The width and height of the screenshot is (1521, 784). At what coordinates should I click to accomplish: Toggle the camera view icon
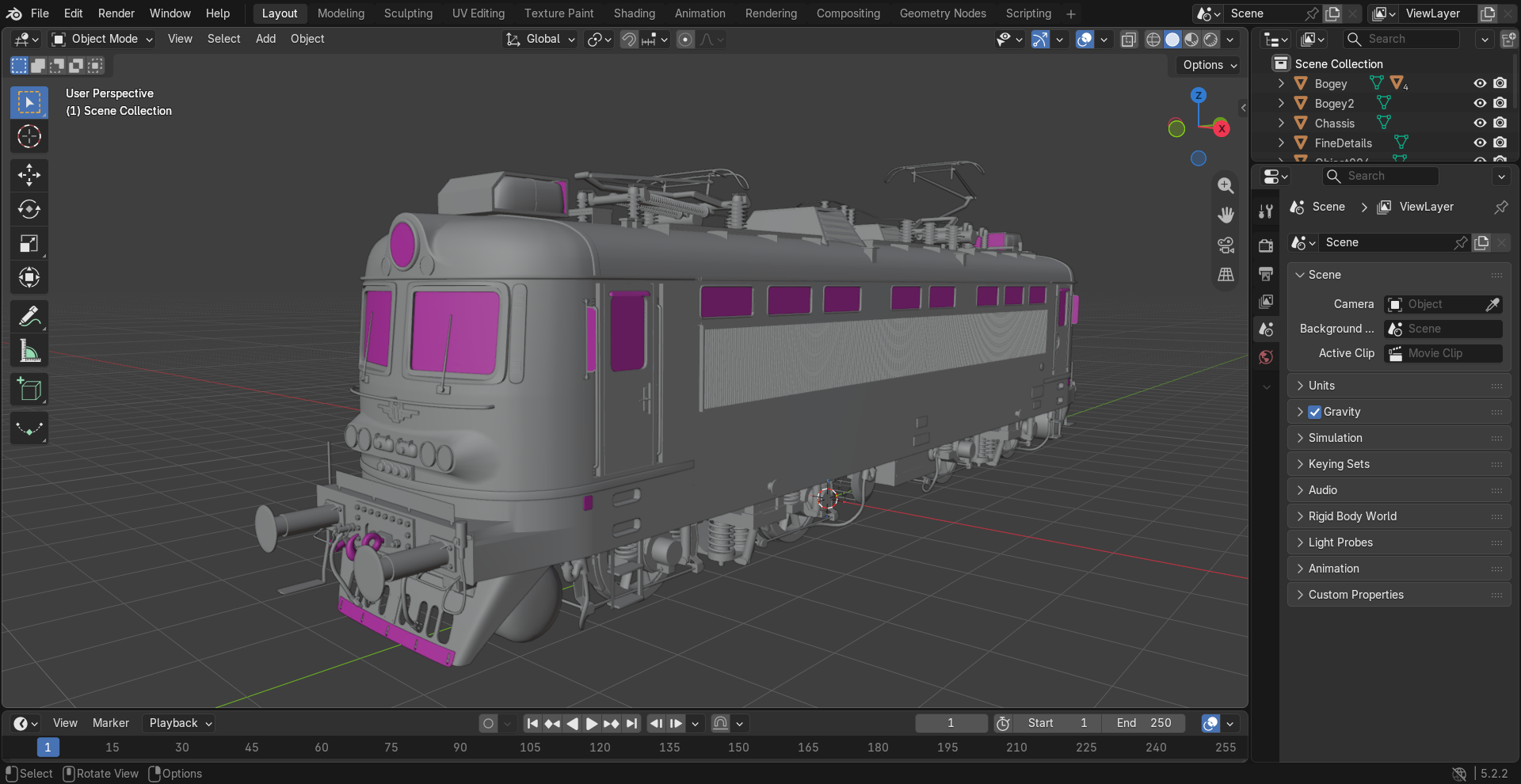click(x=1226, y=245)
